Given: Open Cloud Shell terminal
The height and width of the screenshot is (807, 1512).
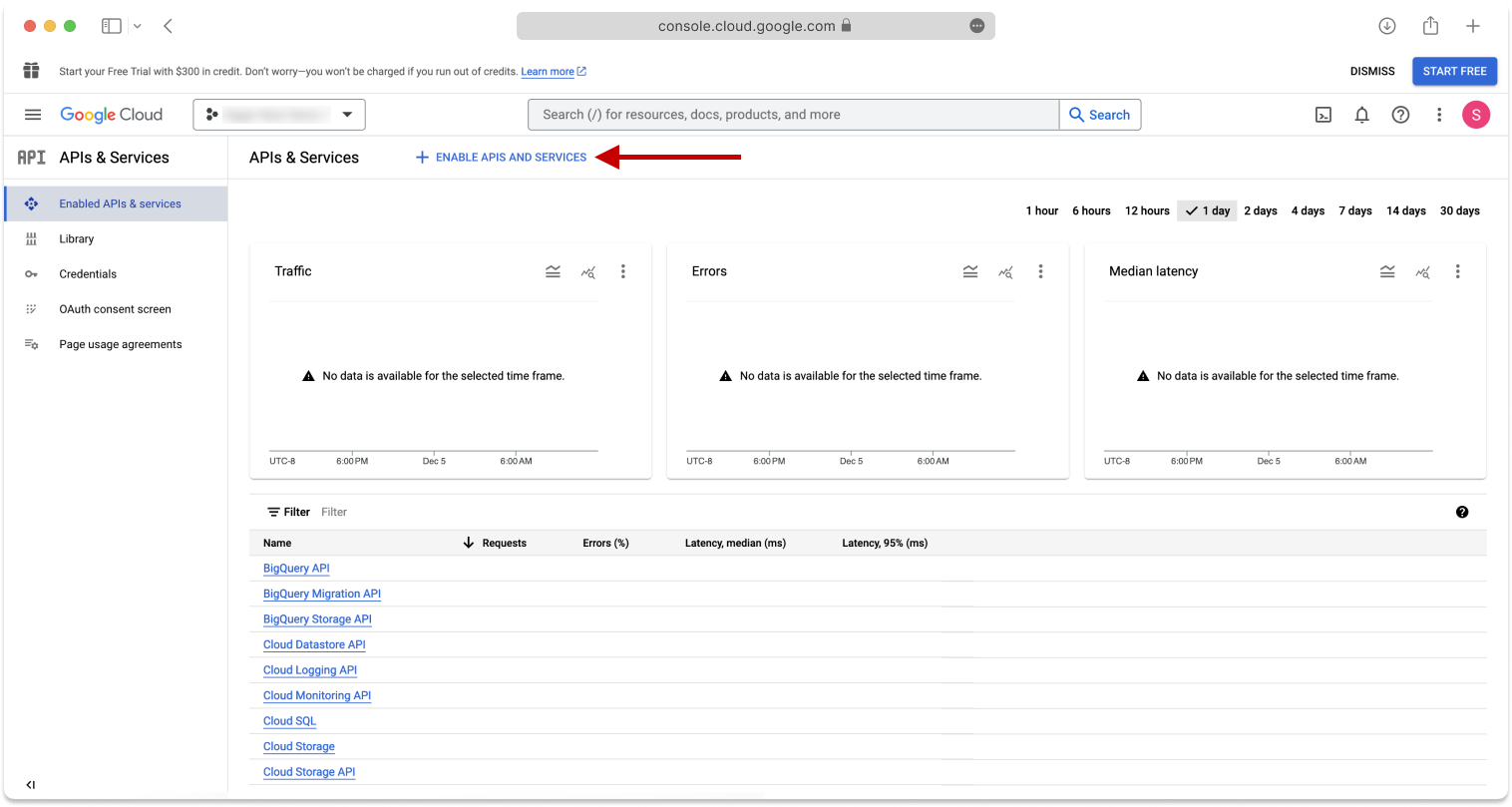Looking at the screenshot, I should pyautogui.click(x=1323, y=115).
